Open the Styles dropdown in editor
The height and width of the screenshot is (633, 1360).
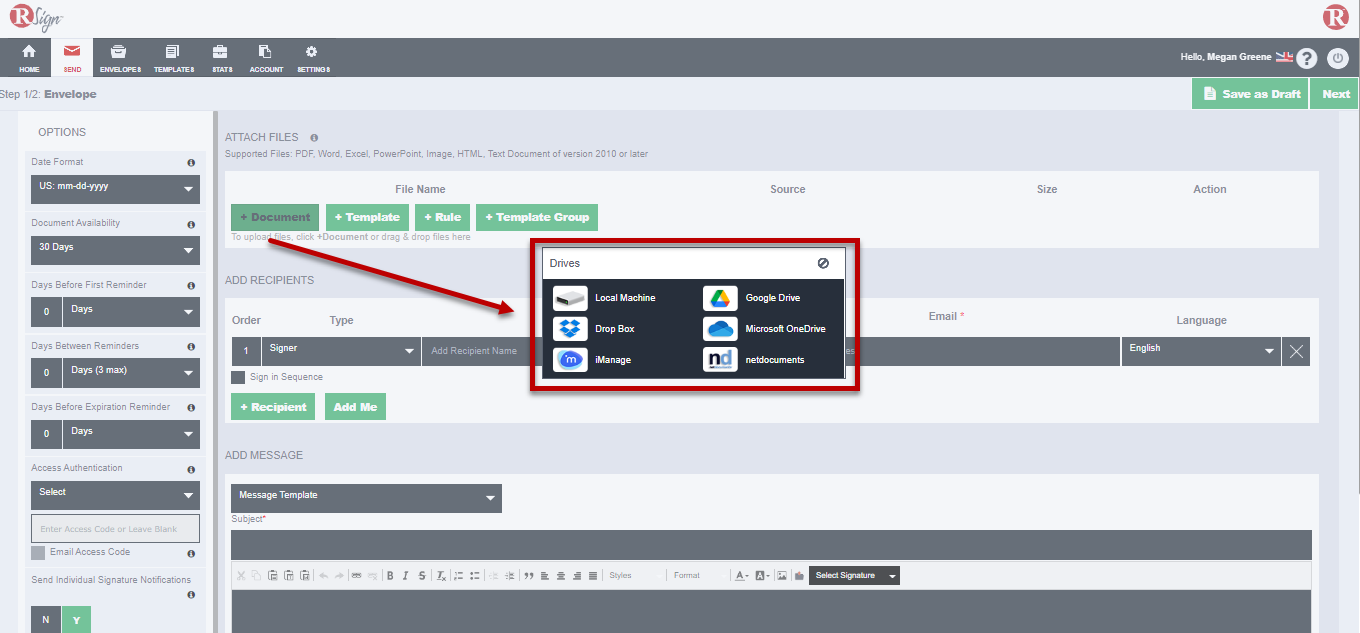click(x=635, y=575)
